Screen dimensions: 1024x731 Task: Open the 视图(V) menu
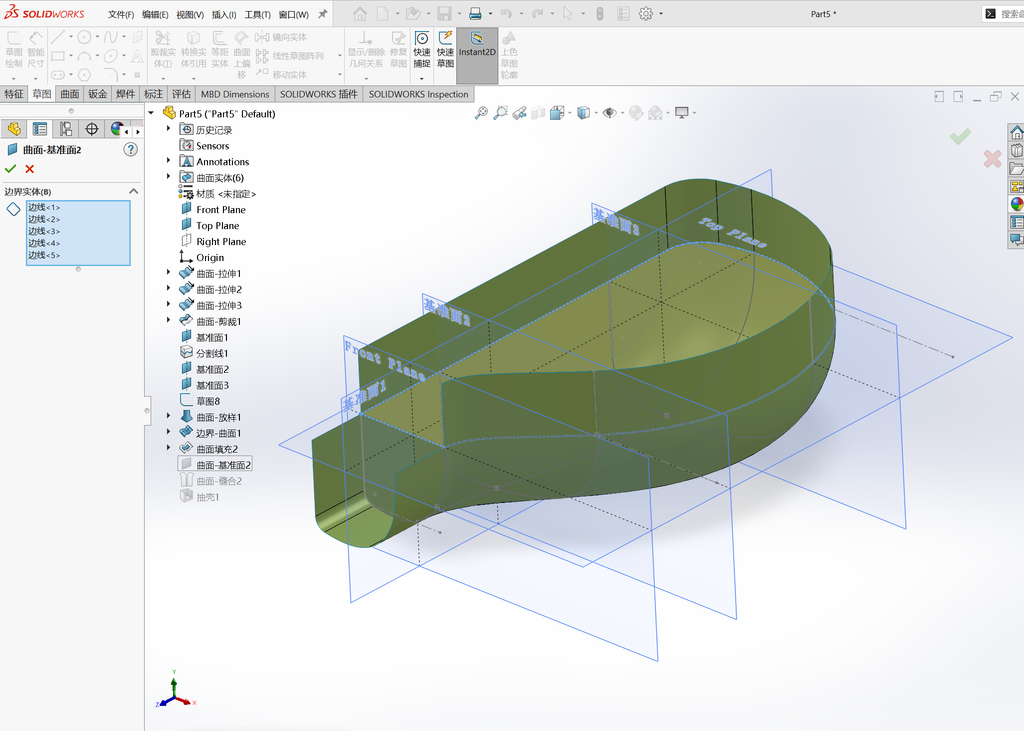tap(190, 14)
